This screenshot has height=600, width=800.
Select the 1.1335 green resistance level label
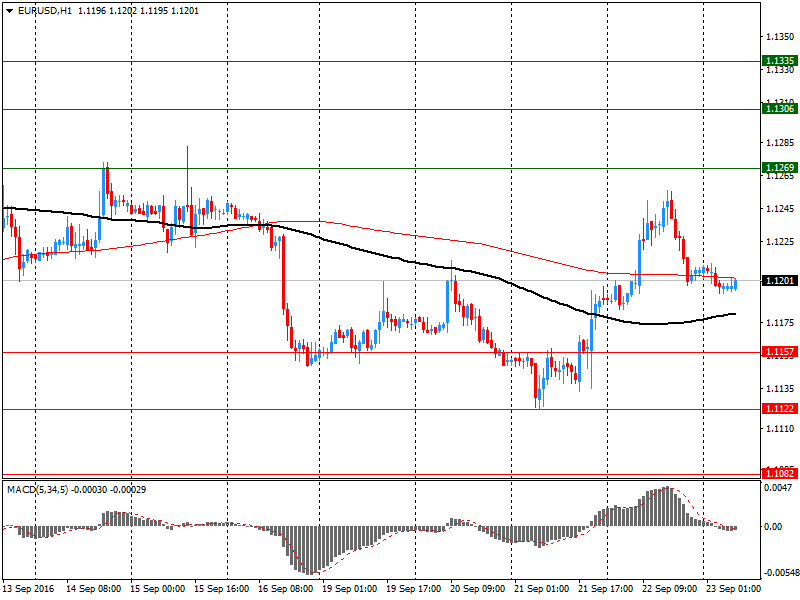[x=780, y=61]
